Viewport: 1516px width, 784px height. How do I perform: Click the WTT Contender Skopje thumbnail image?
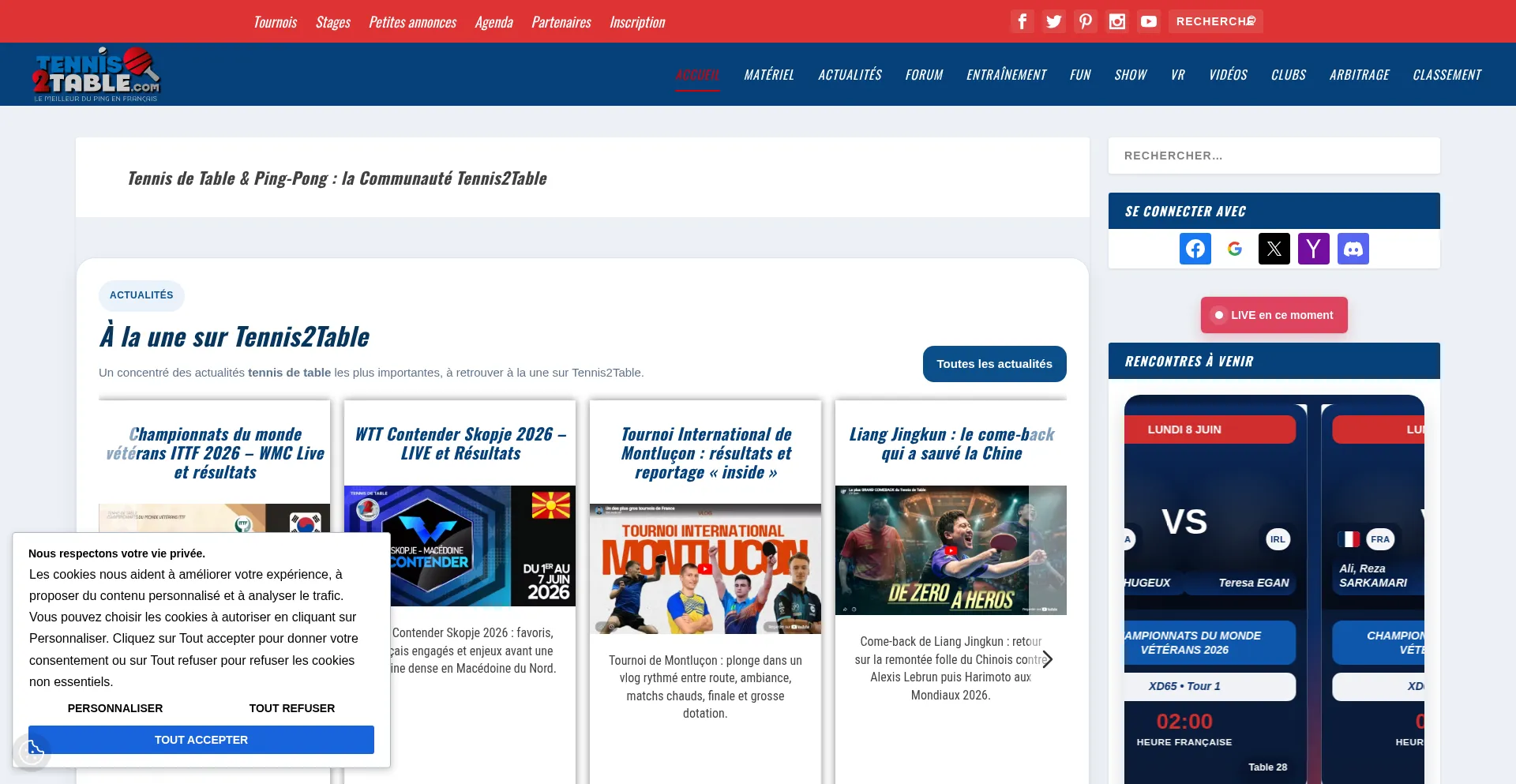pos(460,546)
